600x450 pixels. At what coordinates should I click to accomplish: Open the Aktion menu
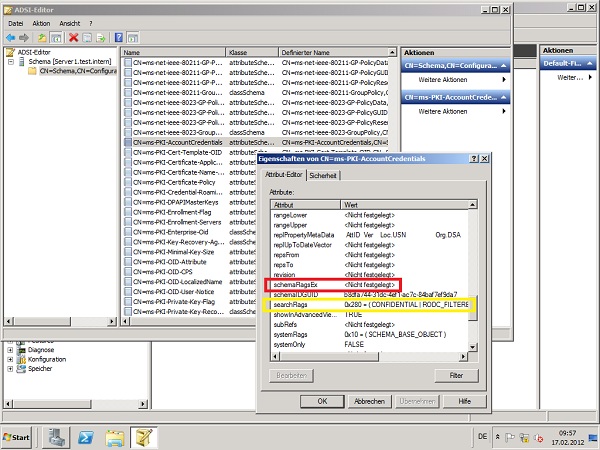click(41, 23)
